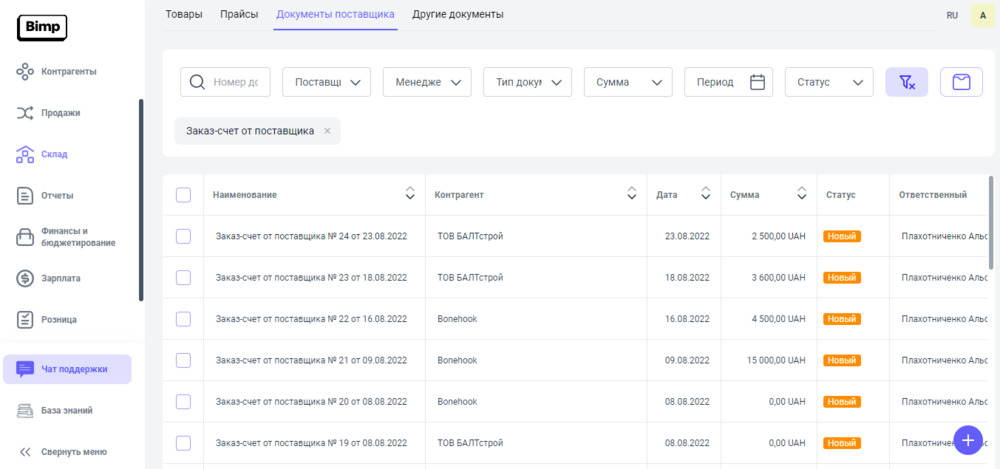Switch to the Товары tab

184,14
